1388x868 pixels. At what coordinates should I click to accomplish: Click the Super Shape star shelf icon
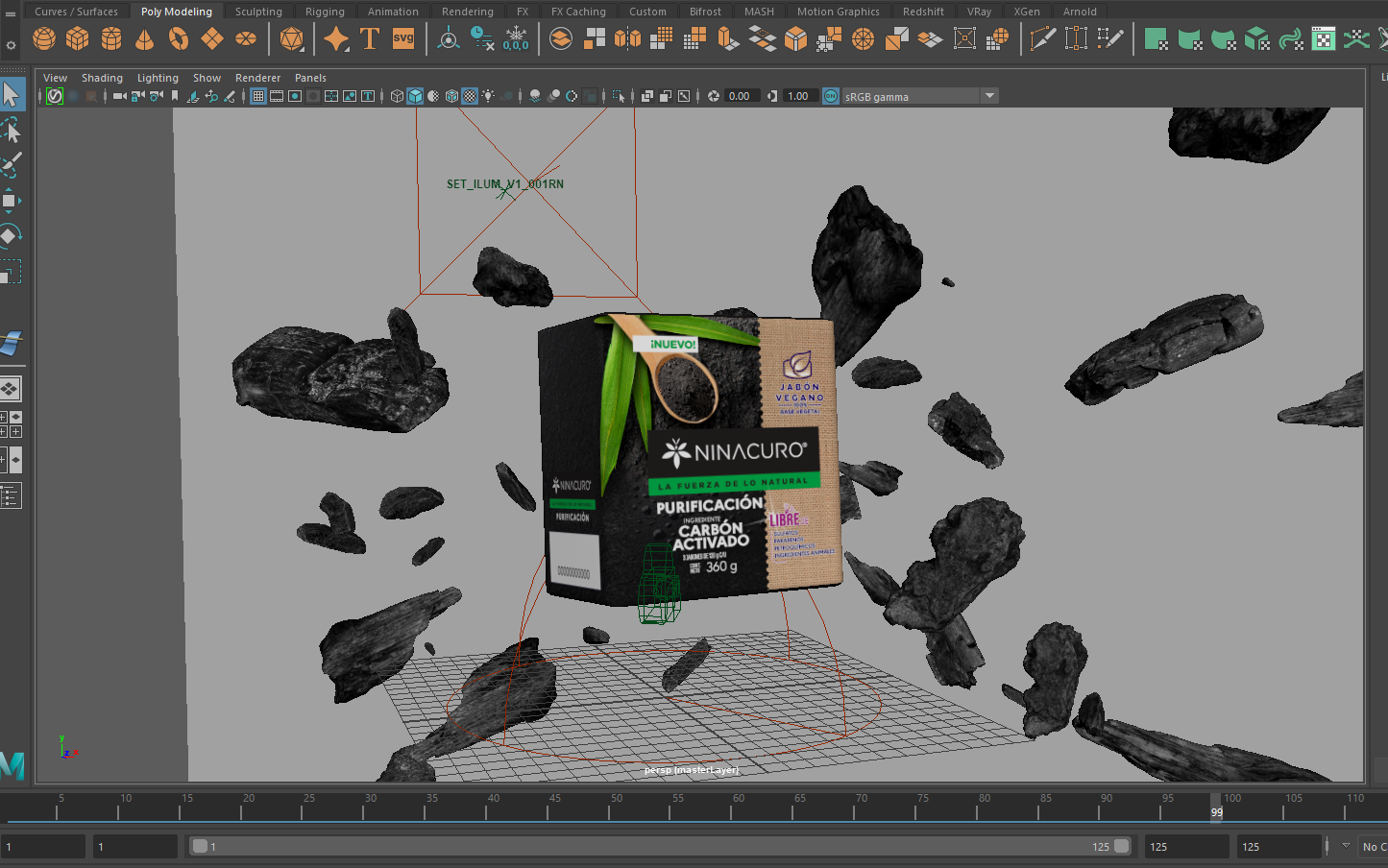(x=336, y=38)
